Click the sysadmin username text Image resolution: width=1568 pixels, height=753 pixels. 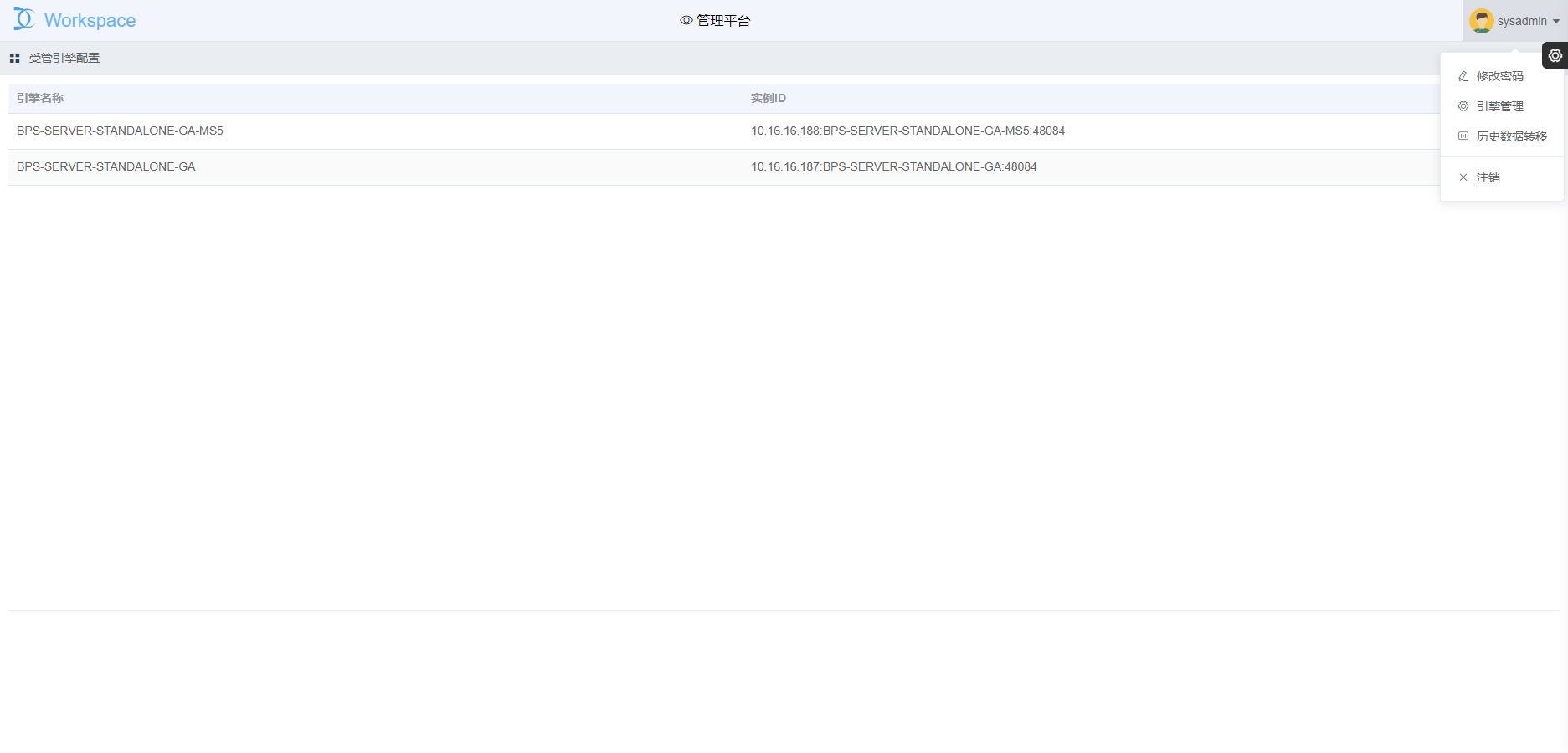click(1521, 21)
